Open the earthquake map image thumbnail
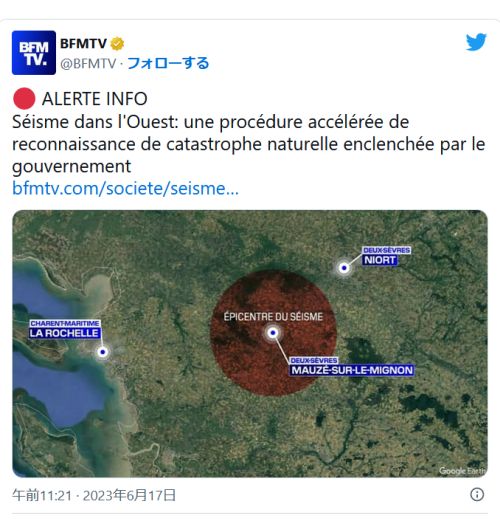500x521 pixels. click(x=250, y=344)
